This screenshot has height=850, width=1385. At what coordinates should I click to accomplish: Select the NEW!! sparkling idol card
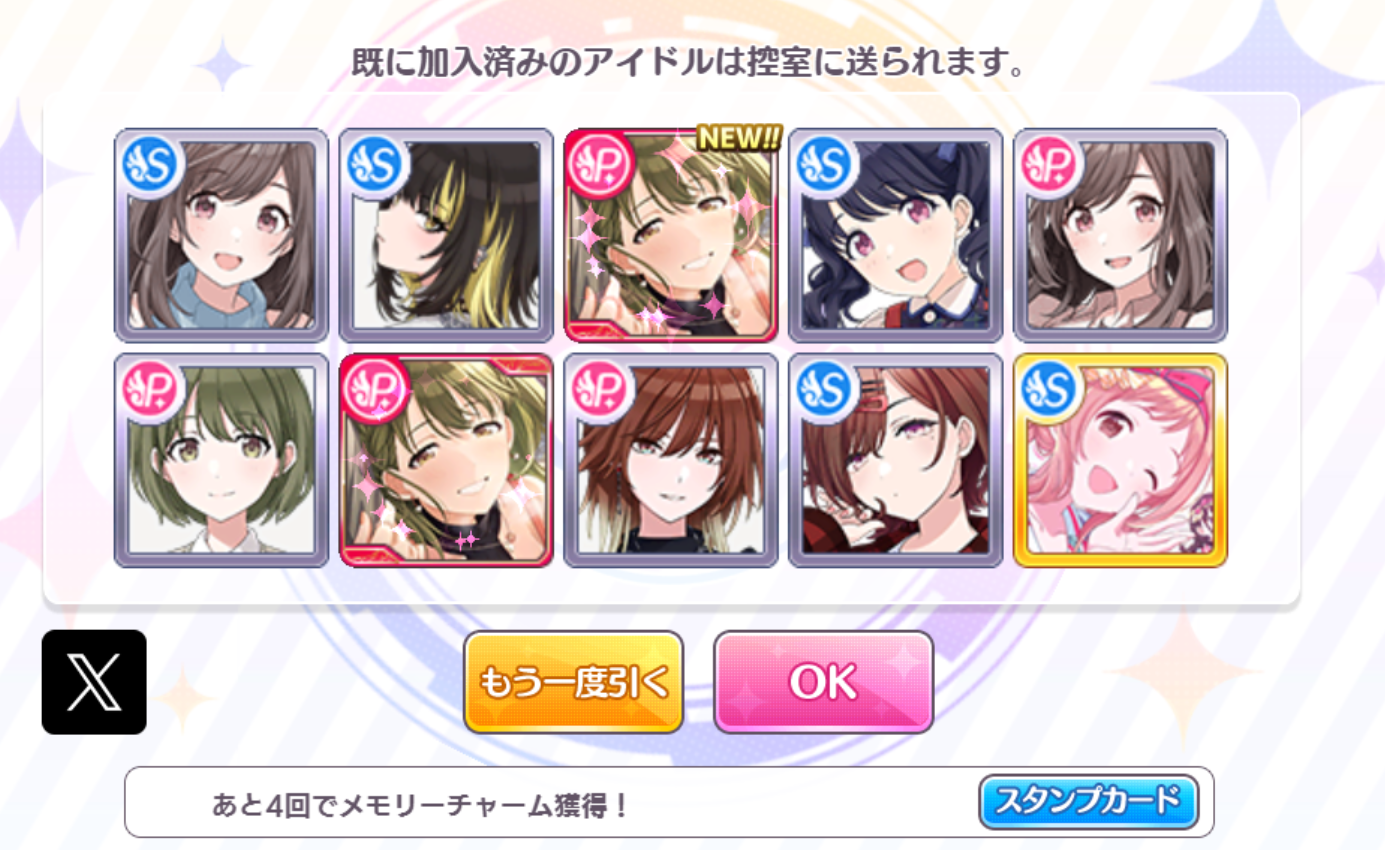pyautogui.click(x=671, y=235)
